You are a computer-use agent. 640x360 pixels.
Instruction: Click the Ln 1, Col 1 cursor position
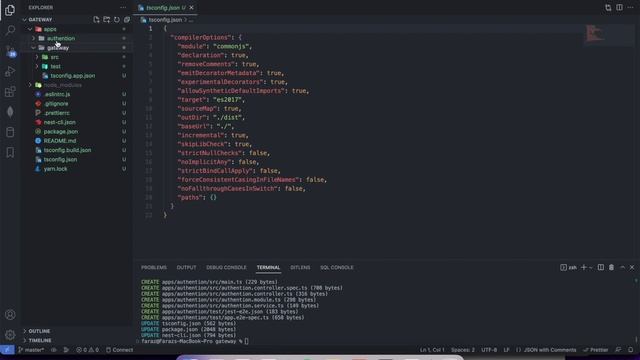(432, 350)
